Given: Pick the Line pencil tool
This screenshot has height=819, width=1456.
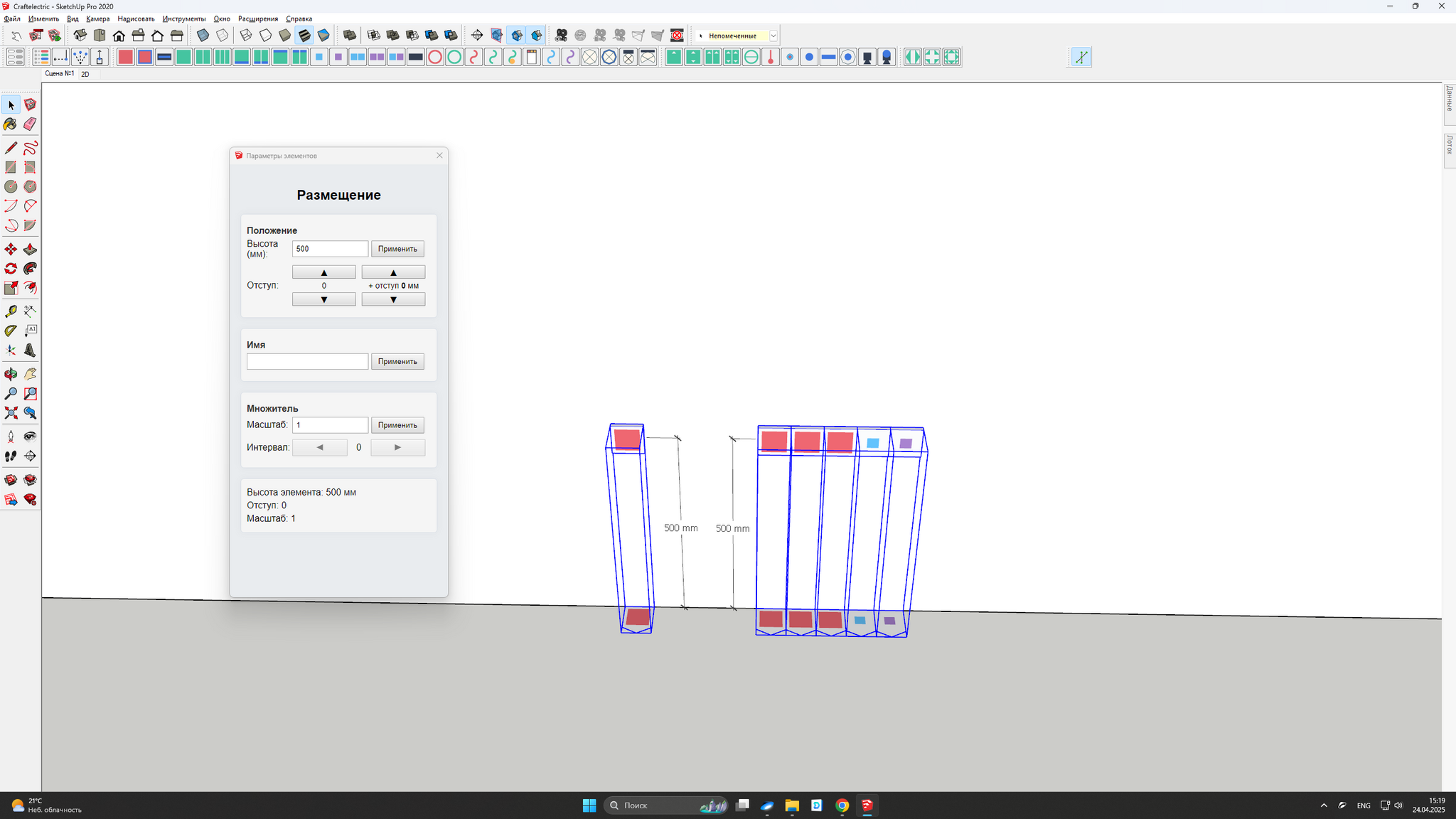Looking at the screenshot, I should tap(11, 148).
